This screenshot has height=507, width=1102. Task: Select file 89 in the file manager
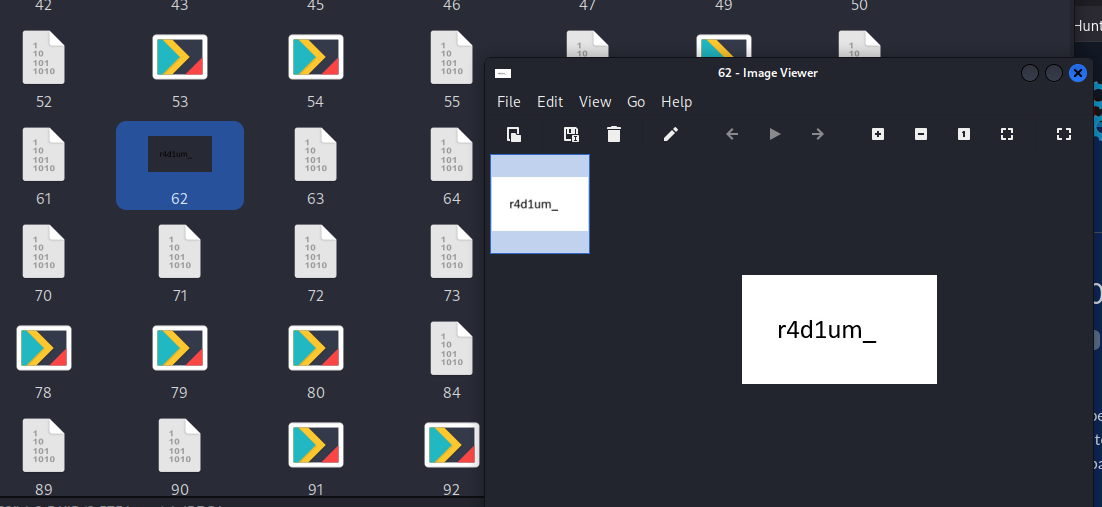[x=44, y=457]
